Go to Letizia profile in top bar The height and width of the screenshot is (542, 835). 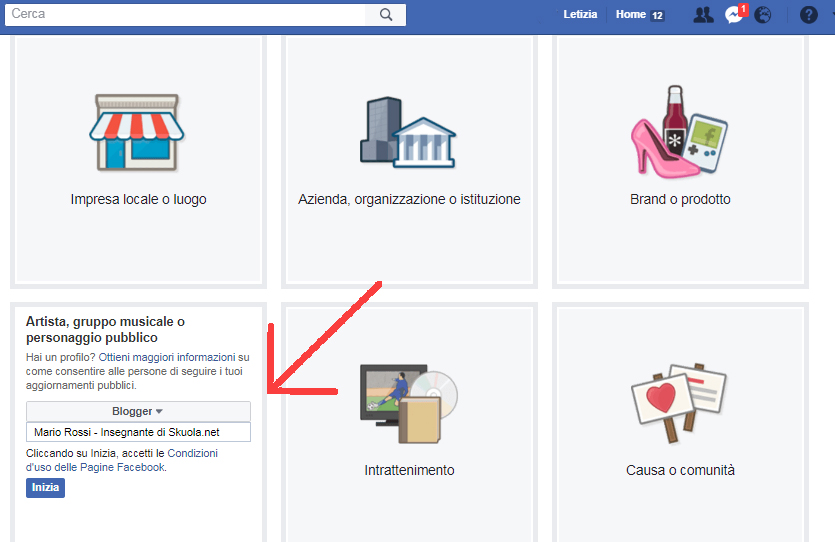click(581, 15)
